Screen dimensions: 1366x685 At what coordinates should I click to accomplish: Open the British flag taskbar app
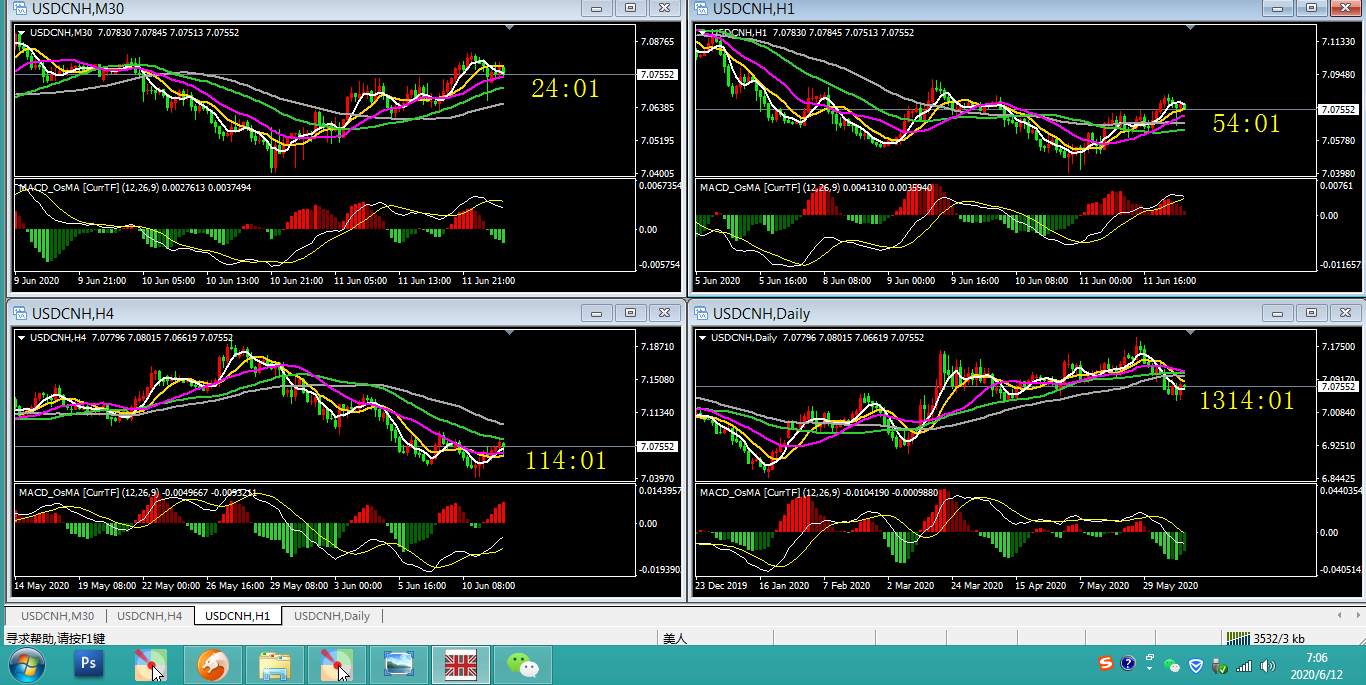[x=460, y=665]
